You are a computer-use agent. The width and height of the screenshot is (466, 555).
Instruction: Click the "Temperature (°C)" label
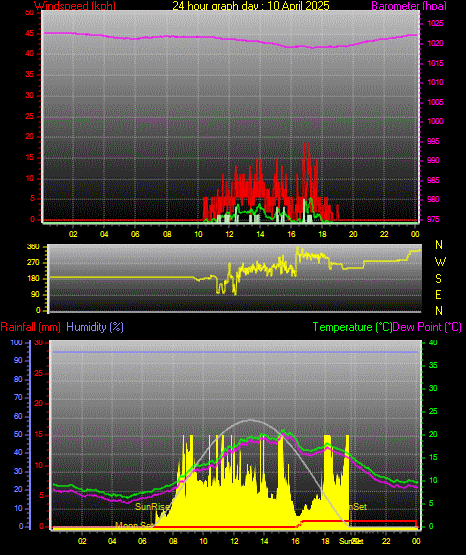(352, 327)
